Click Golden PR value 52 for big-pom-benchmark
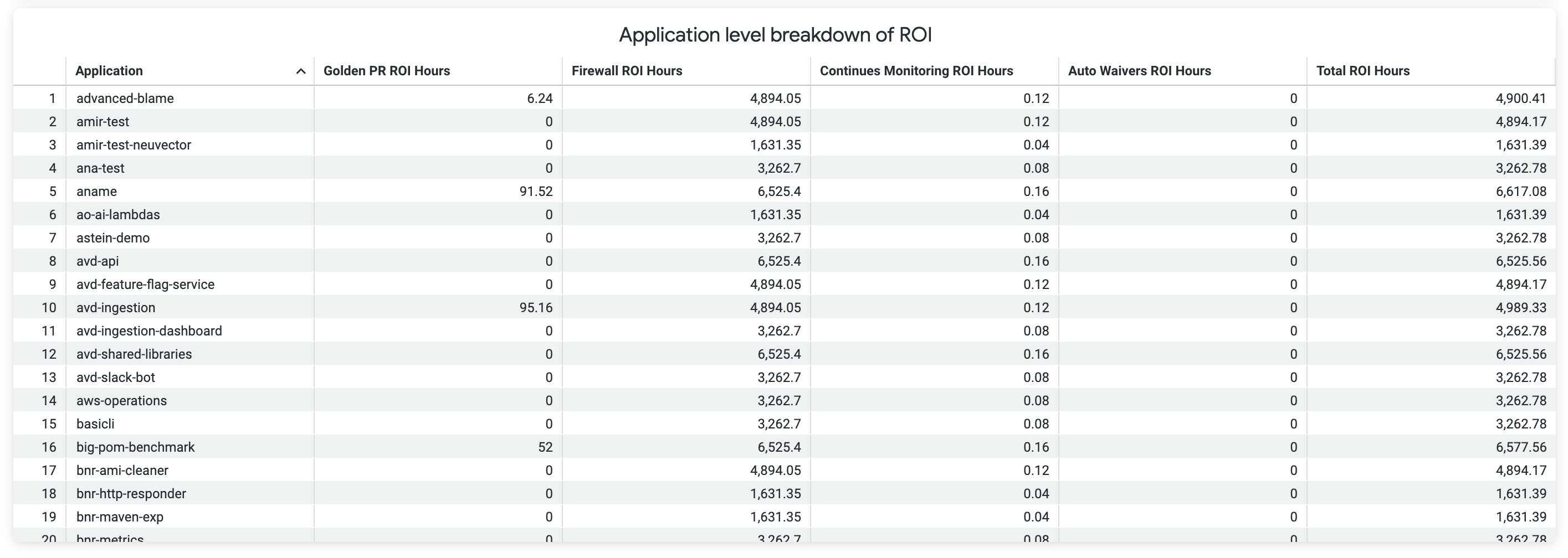The width and height of the screenshot is (1568, 558). [x=545, y=447]
